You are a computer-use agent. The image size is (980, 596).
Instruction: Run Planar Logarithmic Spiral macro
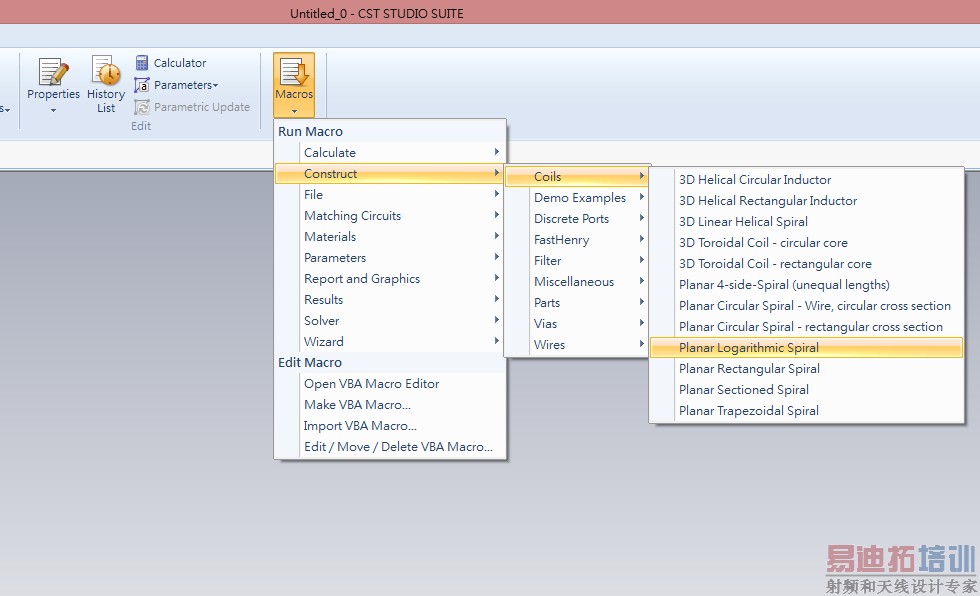click(806, 348)
